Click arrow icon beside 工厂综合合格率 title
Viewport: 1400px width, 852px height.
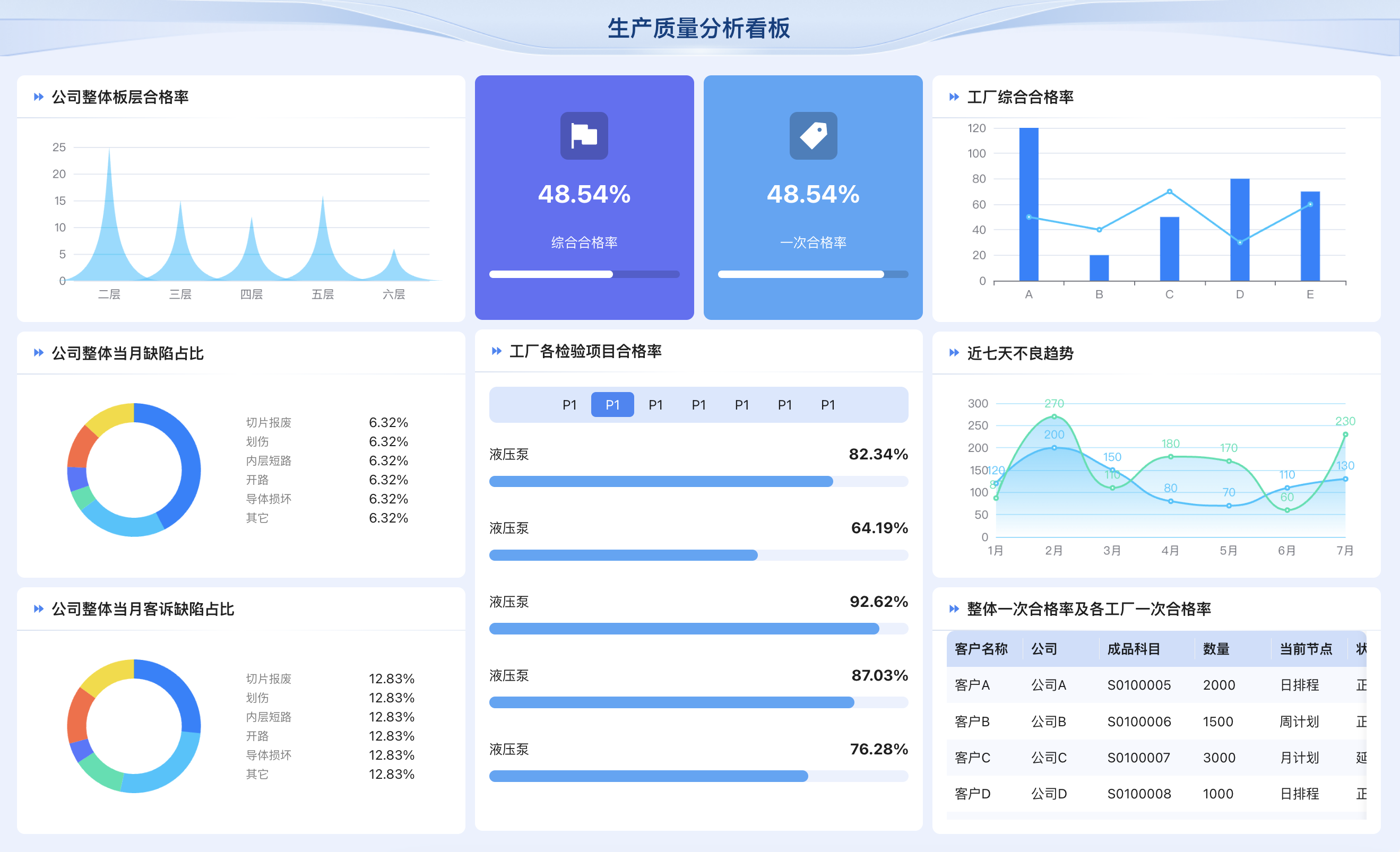click(x=954, y=97)
